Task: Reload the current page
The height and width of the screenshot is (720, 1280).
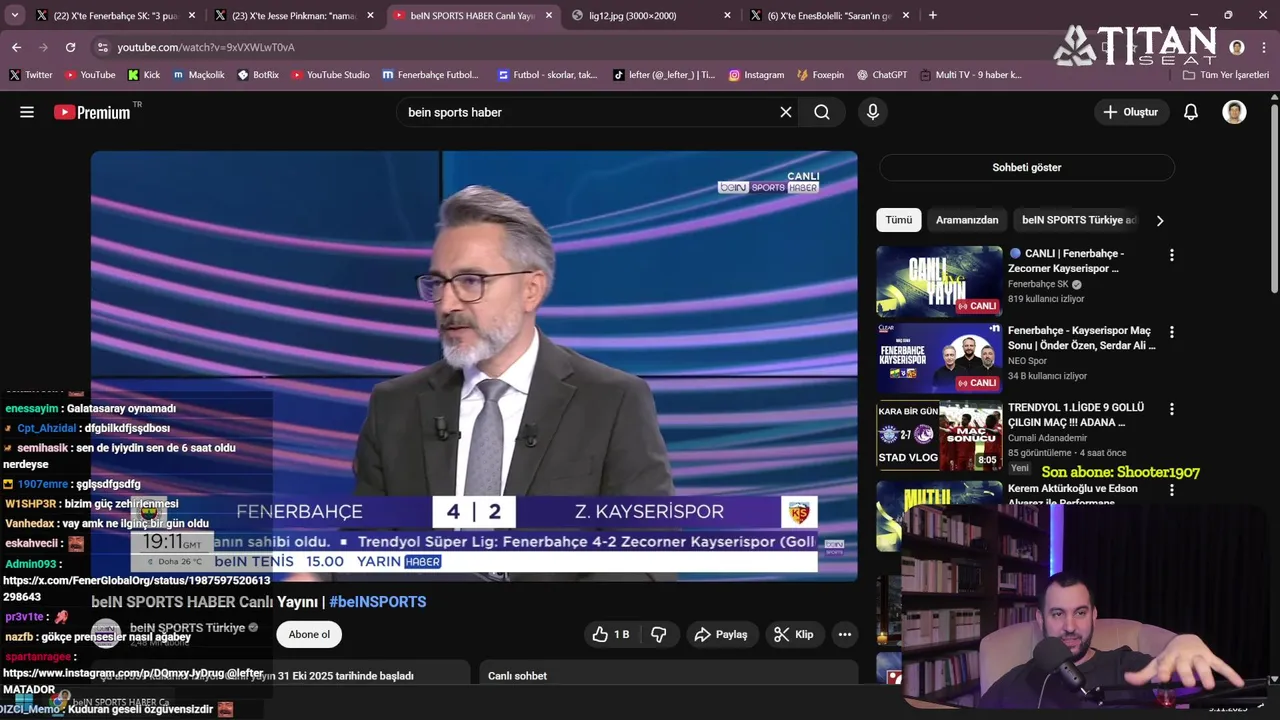Action: tap(70, 47)
